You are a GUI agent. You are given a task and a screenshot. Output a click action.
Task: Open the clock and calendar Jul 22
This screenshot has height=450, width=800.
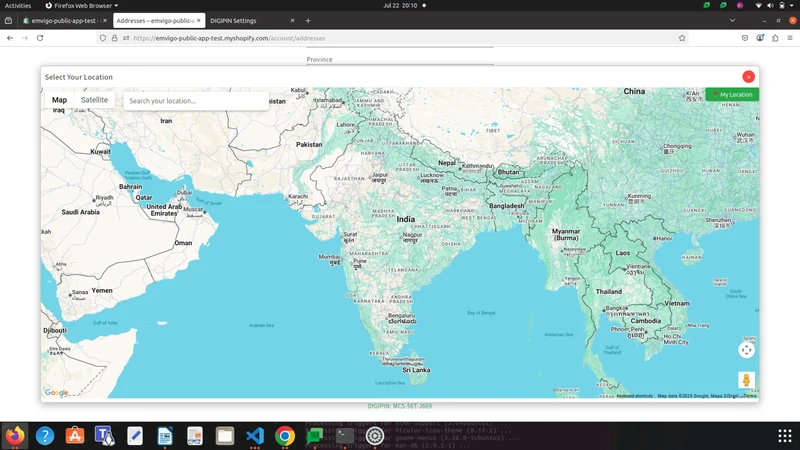pyautogui.click(x=400, y=6)
